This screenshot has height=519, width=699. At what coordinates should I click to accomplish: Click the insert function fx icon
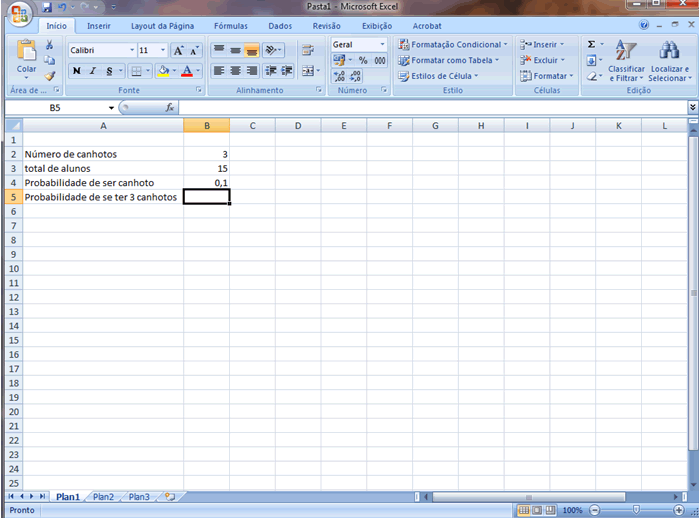(170, 107)
